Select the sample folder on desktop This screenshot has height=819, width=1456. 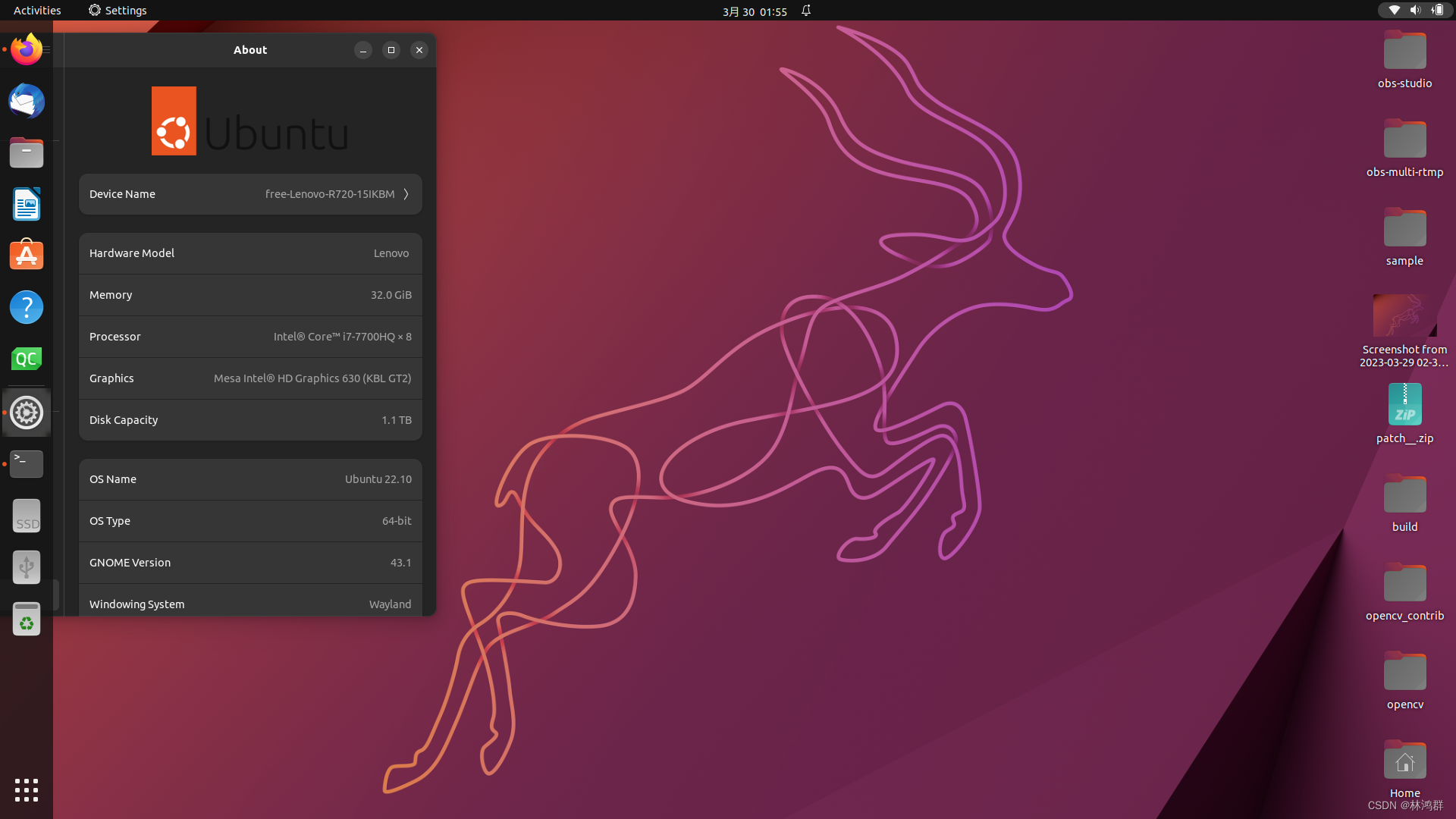click(1404, 237)
